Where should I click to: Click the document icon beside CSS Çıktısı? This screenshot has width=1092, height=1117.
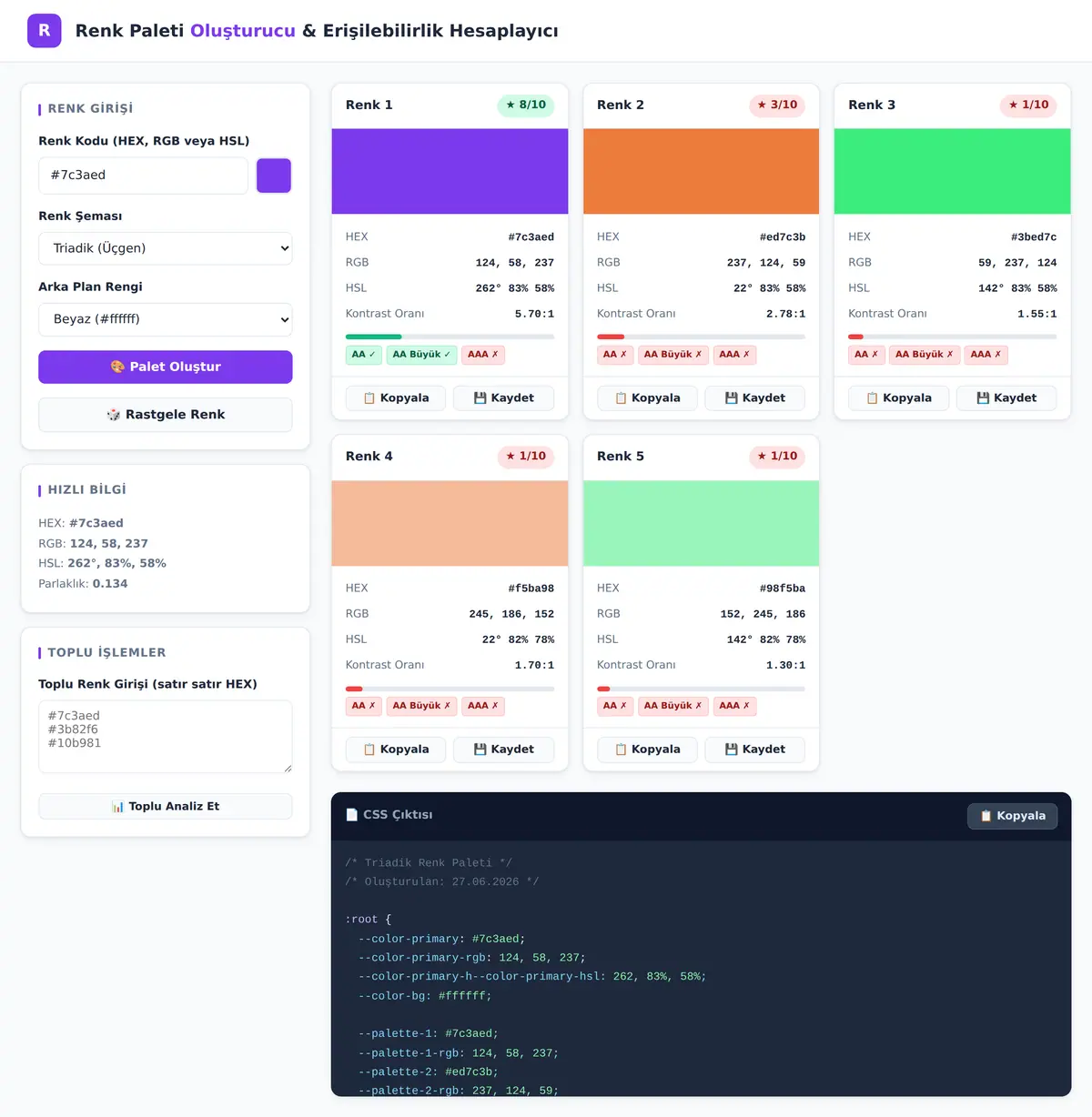tap(352, 815)
